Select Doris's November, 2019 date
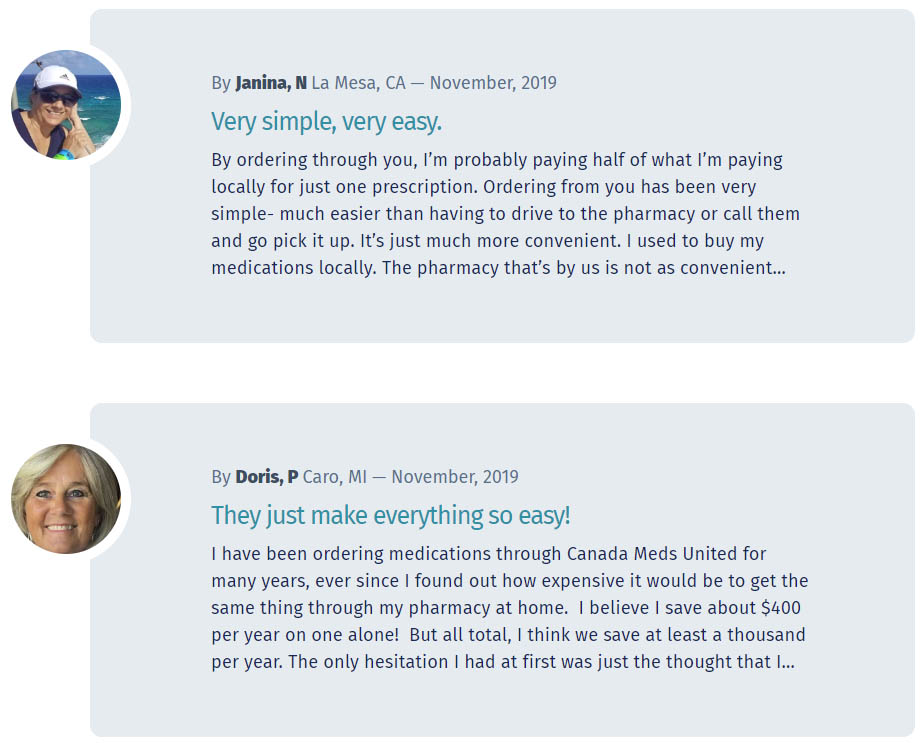The height and width of the screenshot is (747, 924). point(455,477)
